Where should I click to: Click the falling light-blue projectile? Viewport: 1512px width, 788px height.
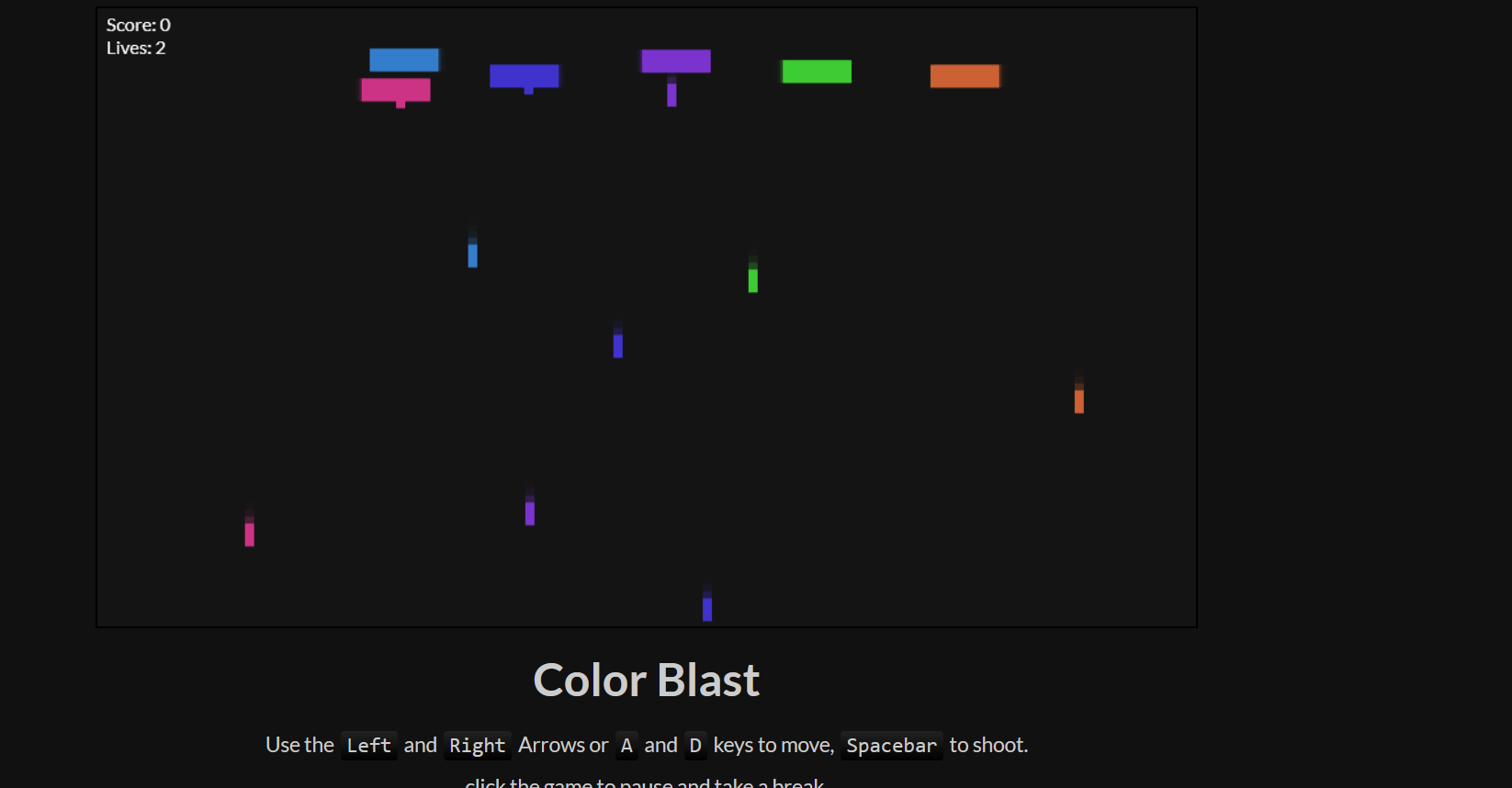473,255
